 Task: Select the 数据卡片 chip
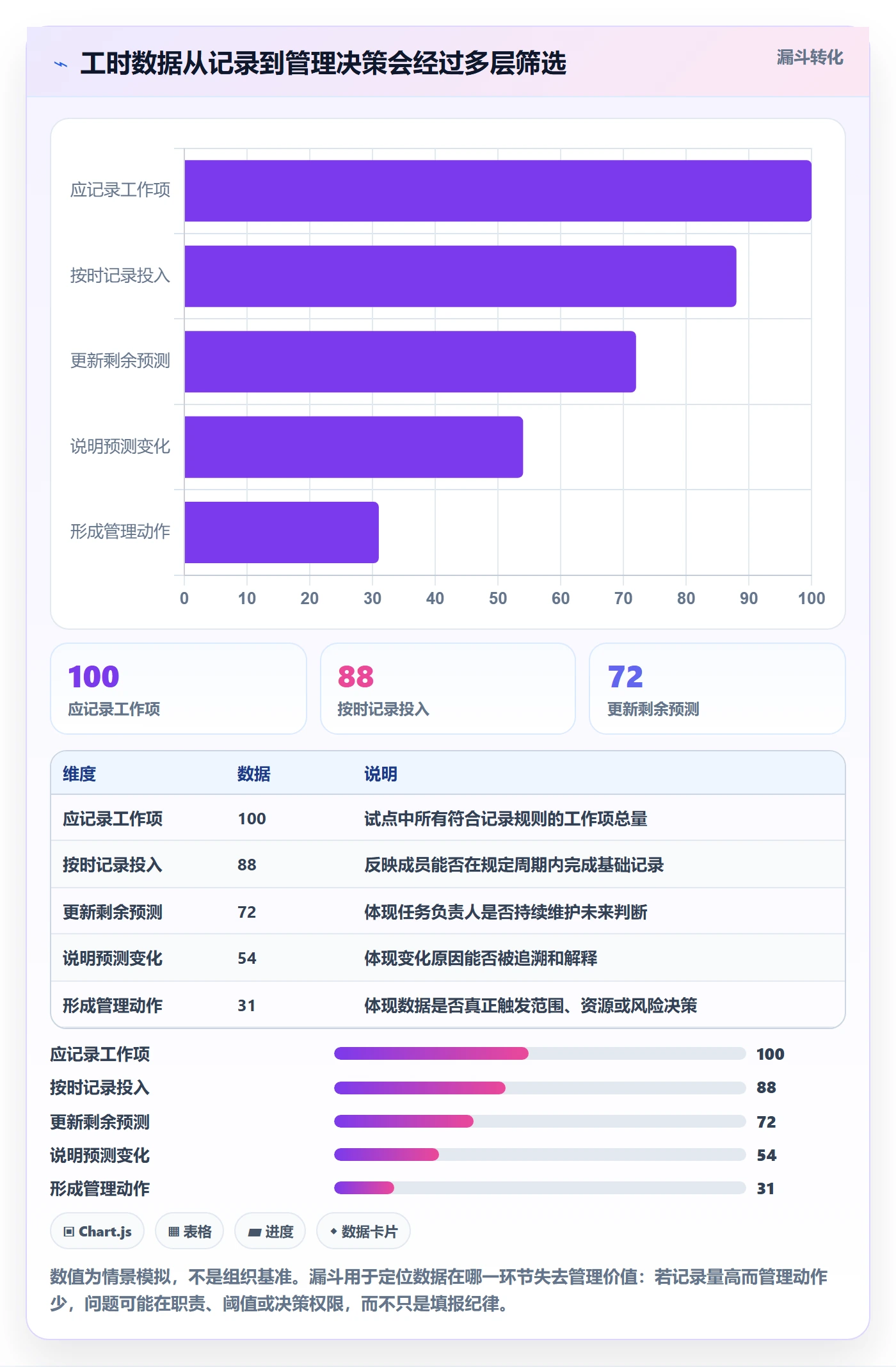coord(364,1231)
